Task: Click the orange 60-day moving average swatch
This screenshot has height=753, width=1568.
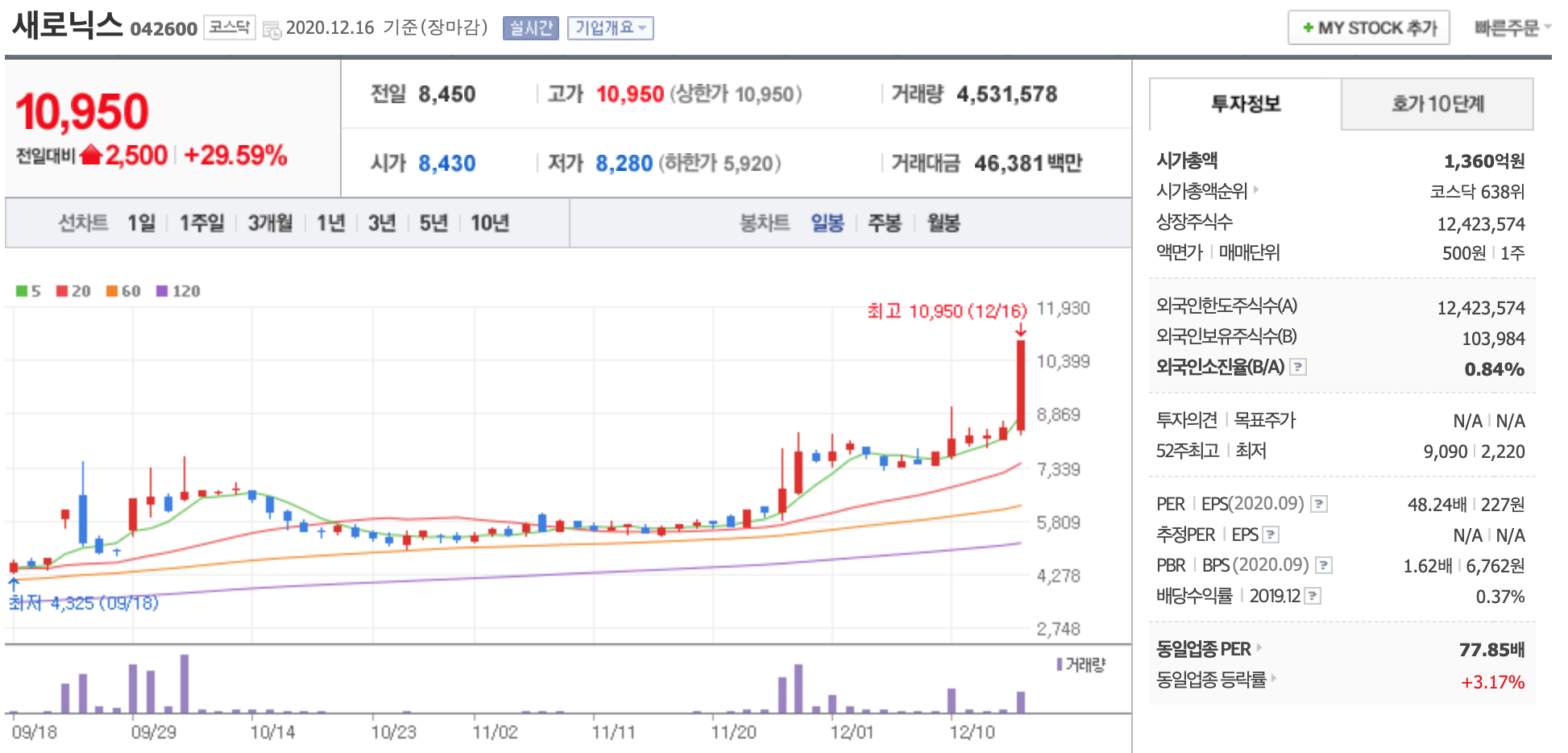Action: 112,291
